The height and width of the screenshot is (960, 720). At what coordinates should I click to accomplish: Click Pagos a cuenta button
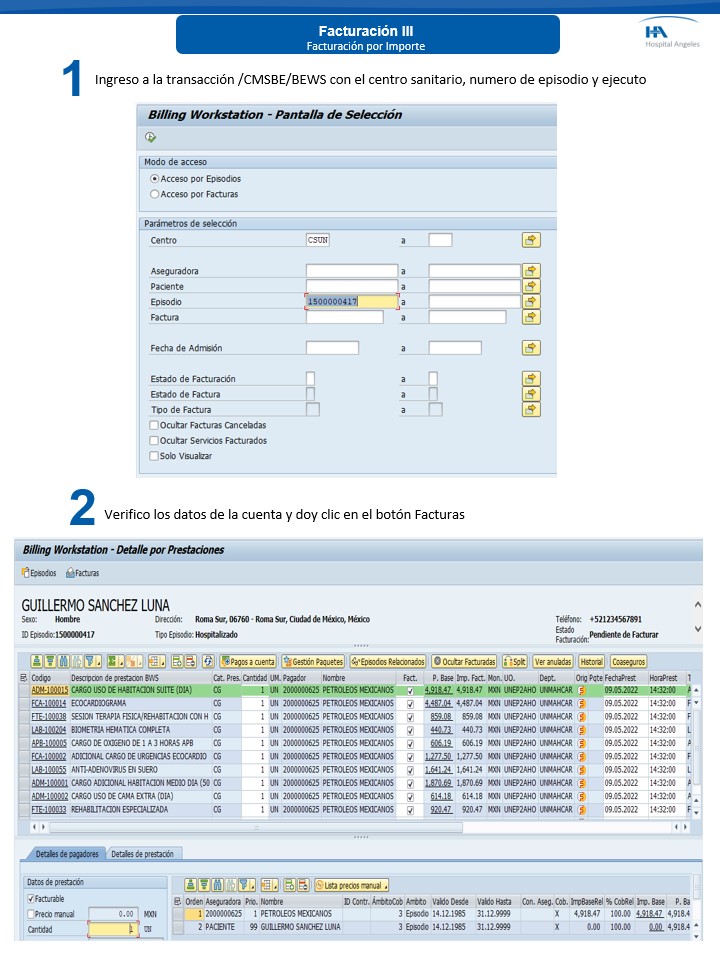tap(248, 662)
